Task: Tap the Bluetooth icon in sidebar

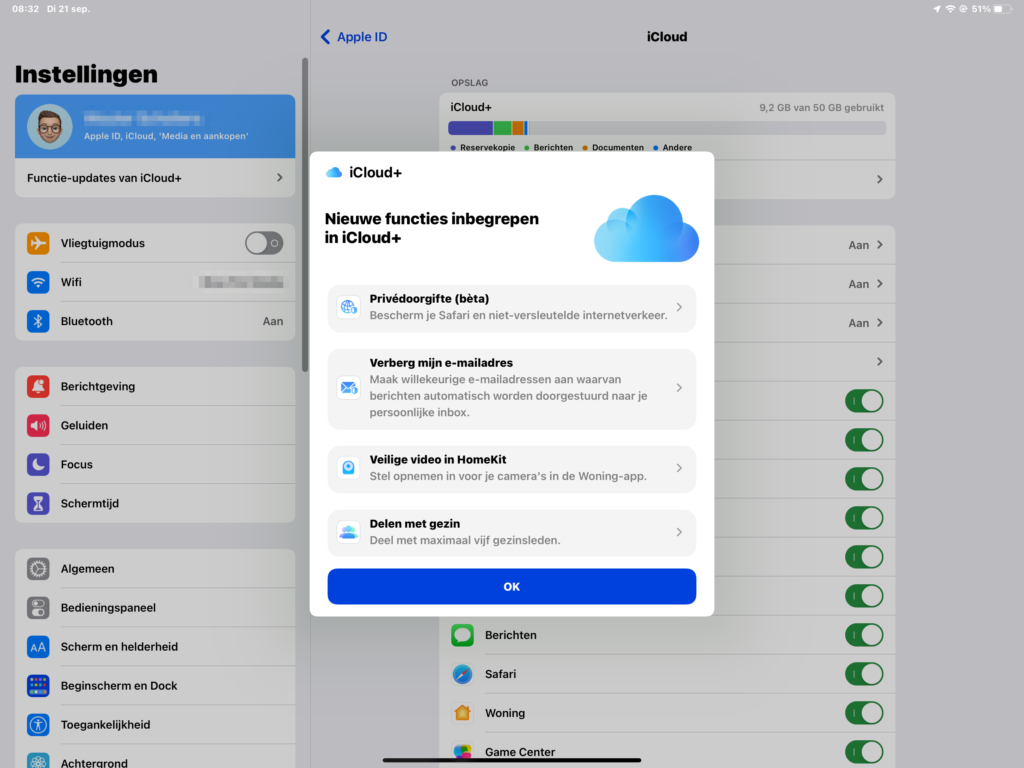Action: (x=38, y=321)
